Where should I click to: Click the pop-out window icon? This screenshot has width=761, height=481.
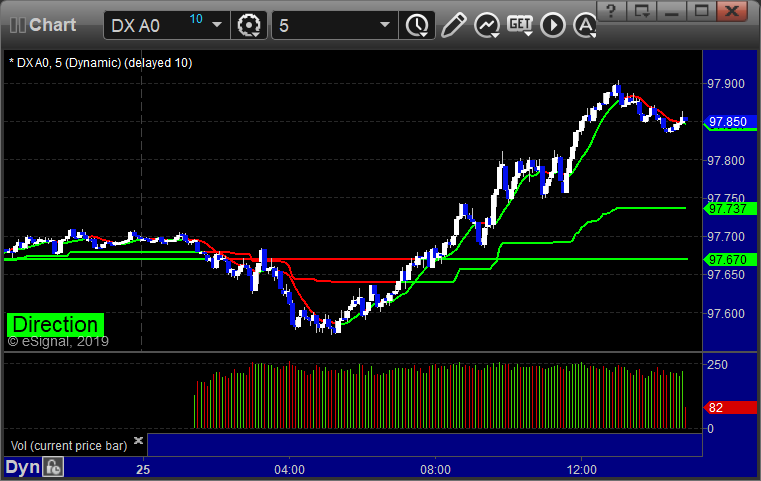coord(642,11)
